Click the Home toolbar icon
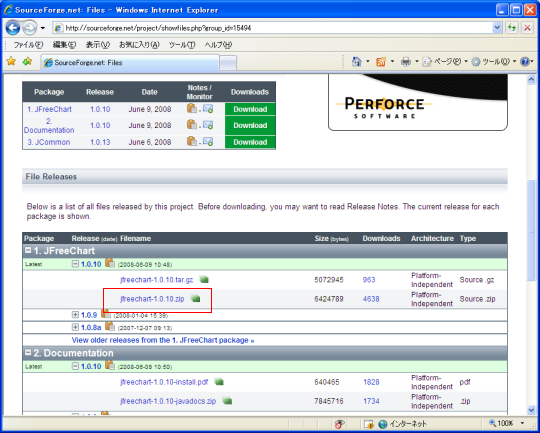The width and height of the screenshot is (540, 433). [357, 62]
